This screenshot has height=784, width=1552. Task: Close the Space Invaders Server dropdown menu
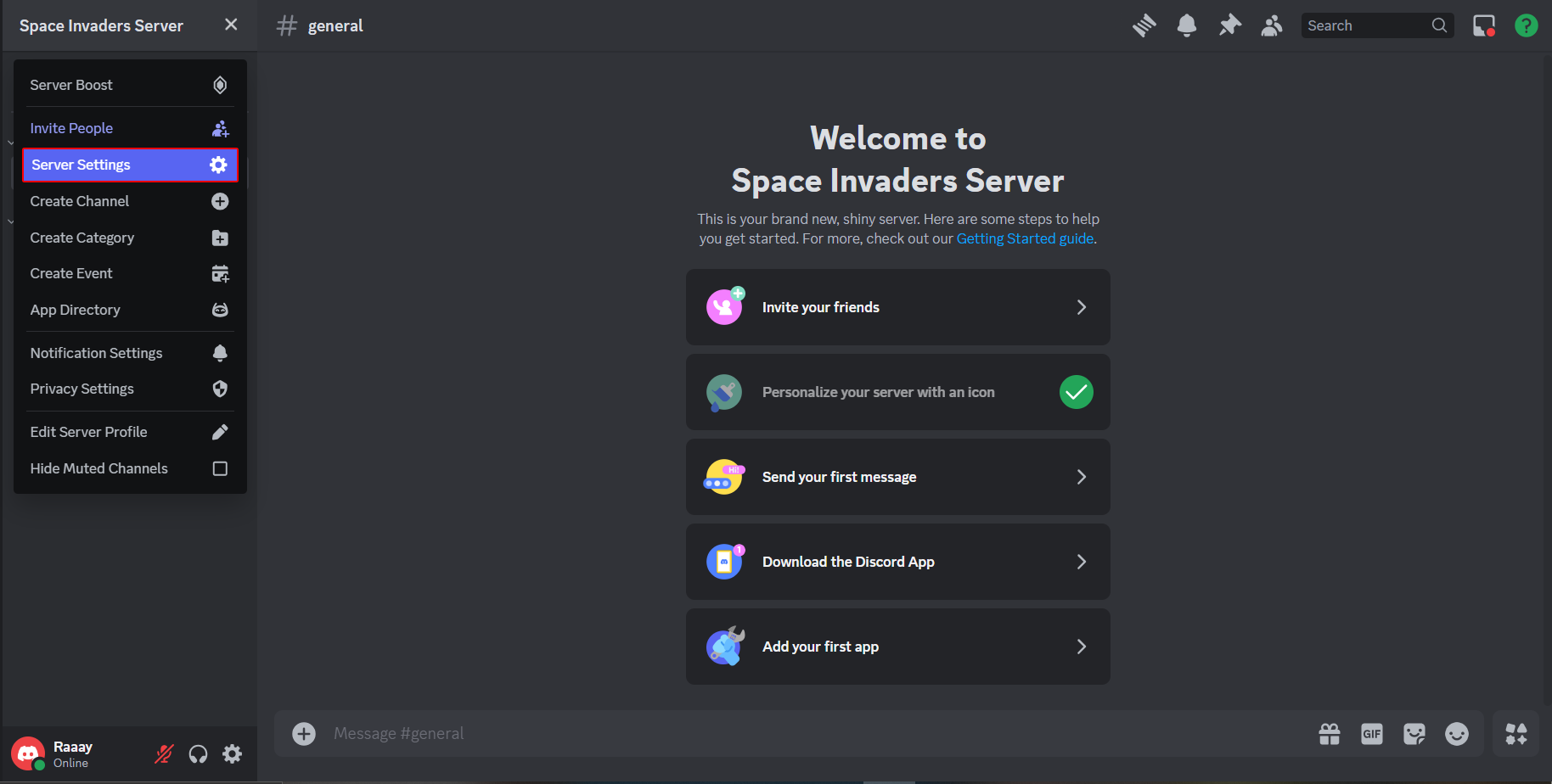coord(231,25)
